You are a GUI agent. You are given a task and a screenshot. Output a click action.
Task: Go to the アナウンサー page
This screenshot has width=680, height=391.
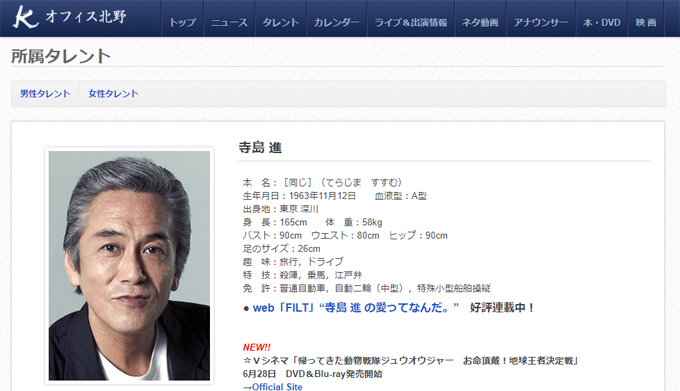click(x=541, y=23)
